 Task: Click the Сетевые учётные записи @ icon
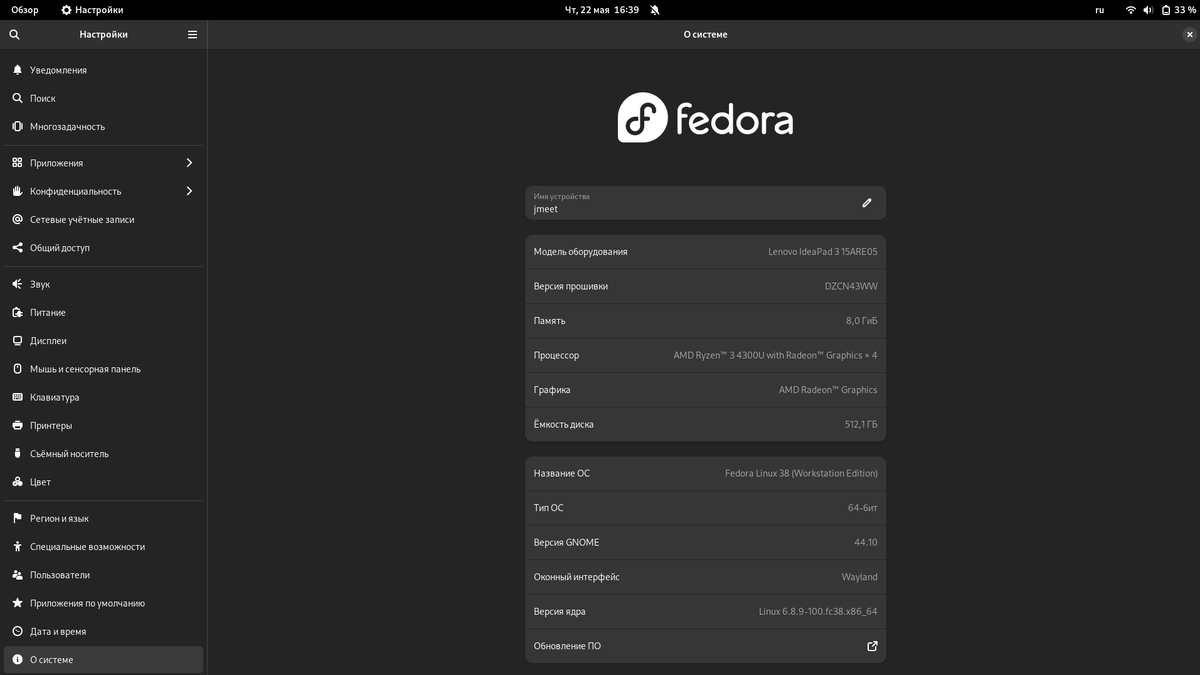click(x=17, y=219)
